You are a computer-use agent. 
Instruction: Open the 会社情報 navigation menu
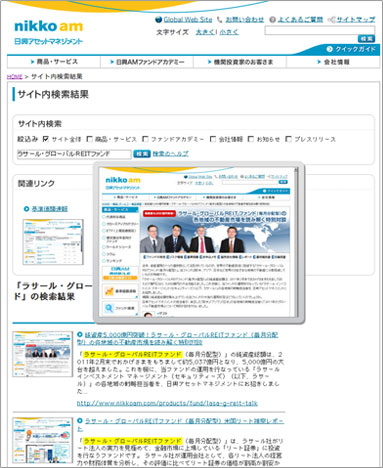coord(333,62)
